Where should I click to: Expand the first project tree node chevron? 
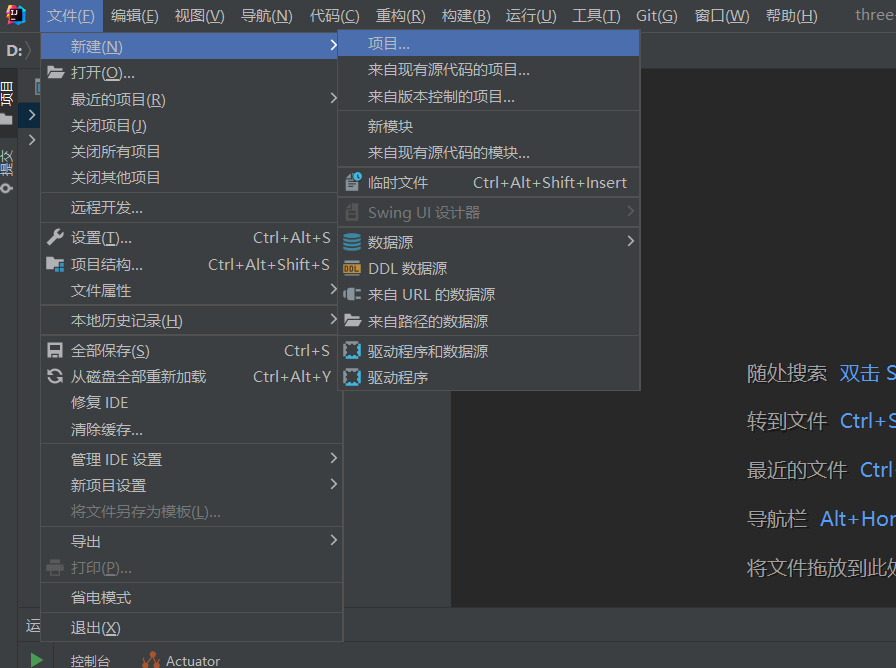pyautogui.click(x=32, y=115)
